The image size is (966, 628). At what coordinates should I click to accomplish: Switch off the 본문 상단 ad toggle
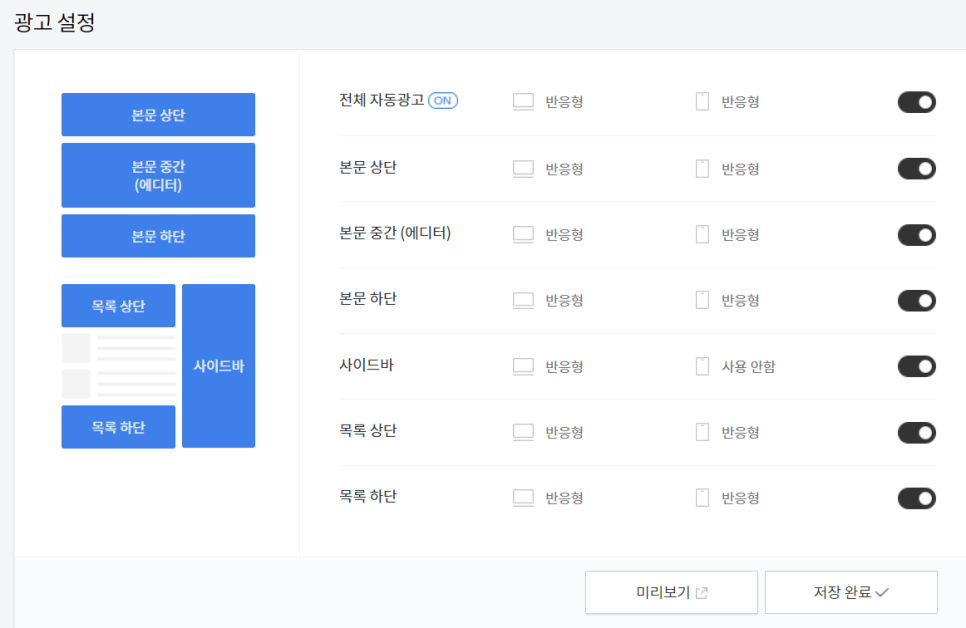917,169
